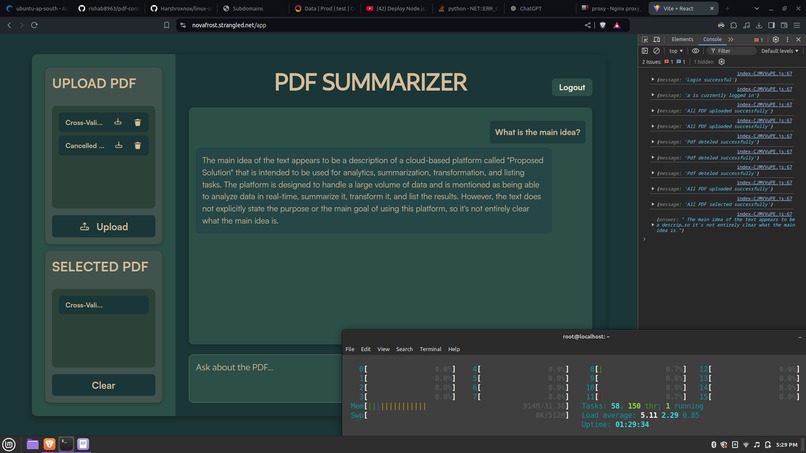Screen dimensions: 806x453
Task: Open the terminal Help menu
Action: click(454, 349)
